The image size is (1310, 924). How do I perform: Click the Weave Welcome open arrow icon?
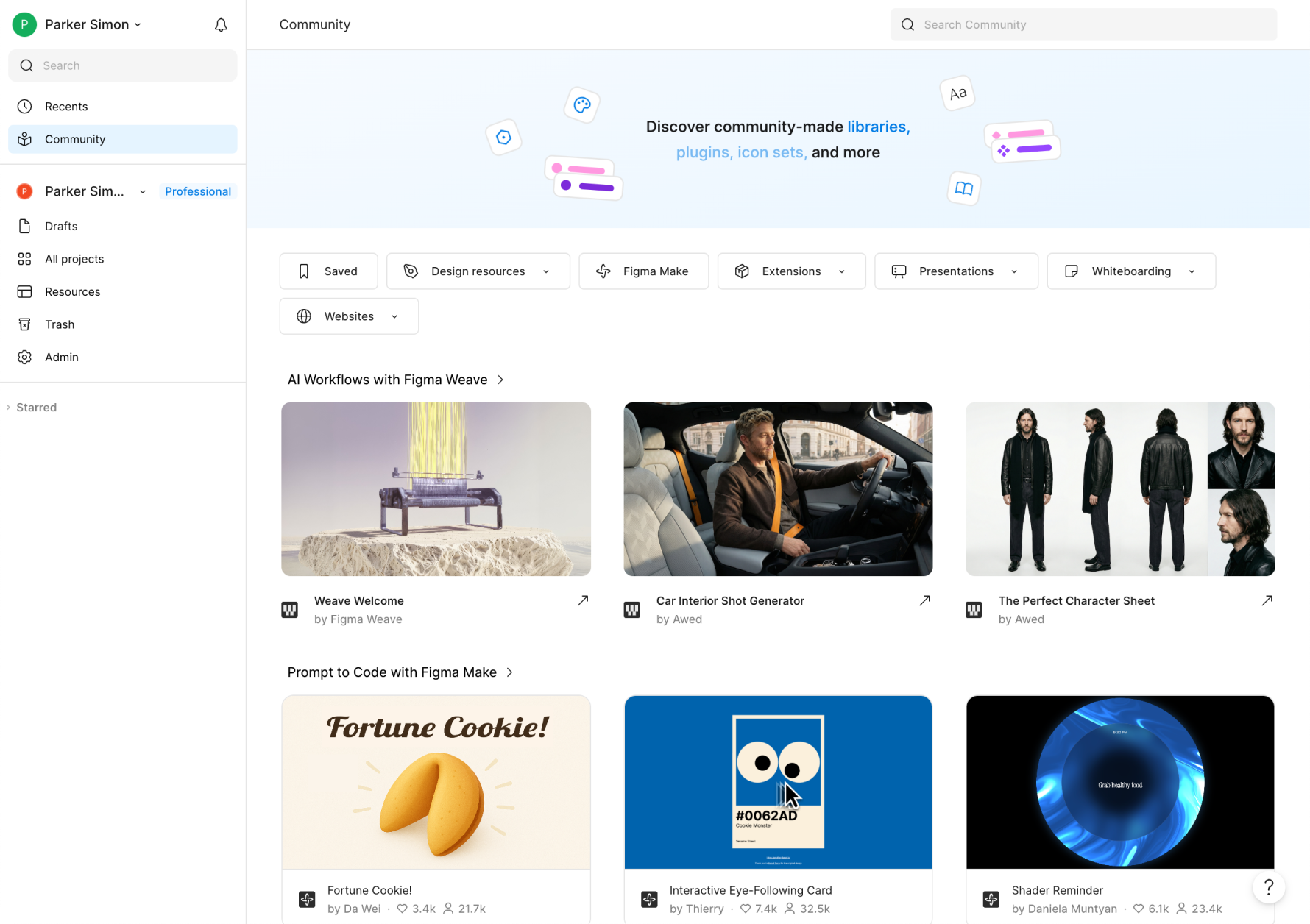click(x=583, y=600)
